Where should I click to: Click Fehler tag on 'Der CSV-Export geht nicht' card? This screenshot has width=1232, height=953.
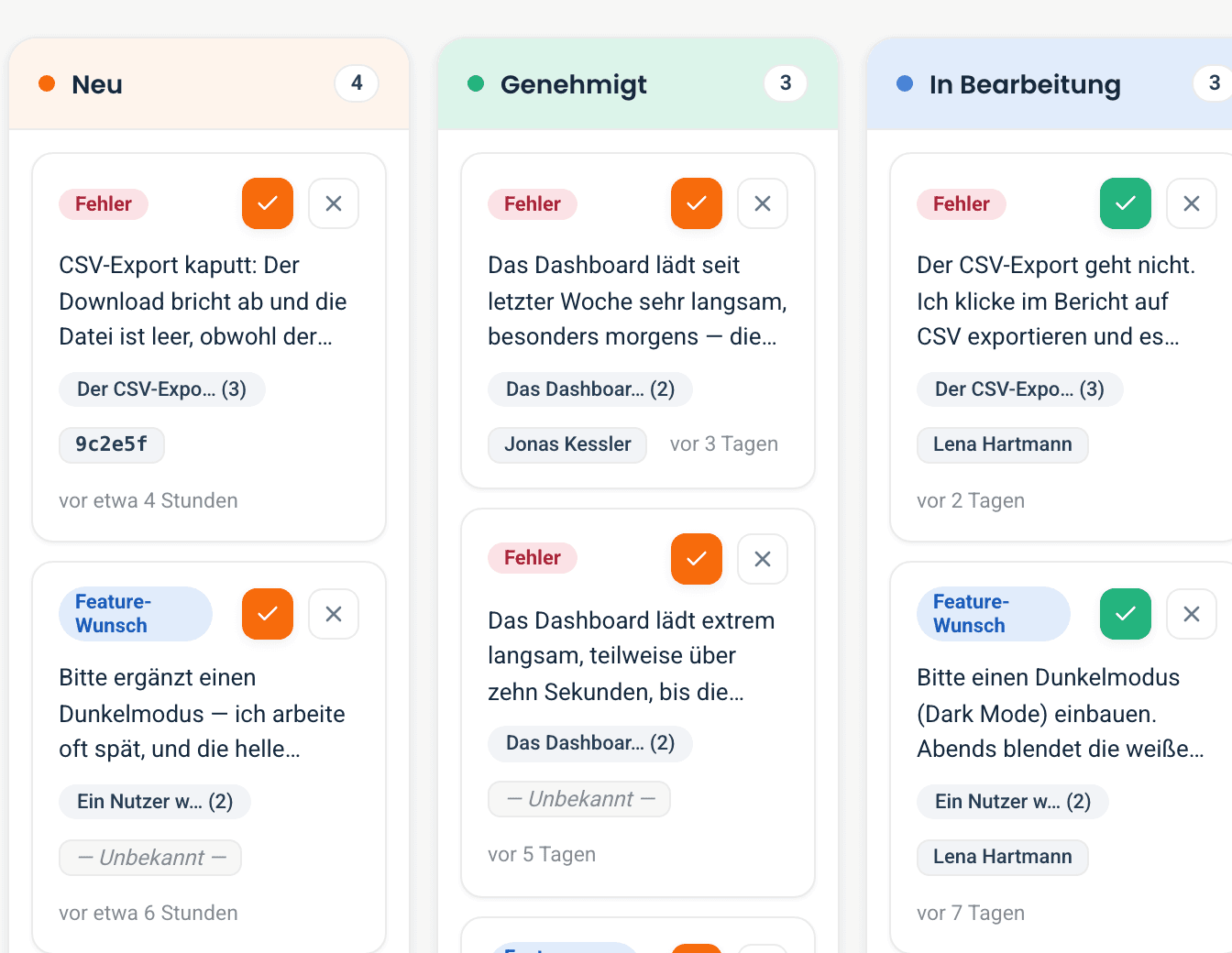[x=962, y=203]
